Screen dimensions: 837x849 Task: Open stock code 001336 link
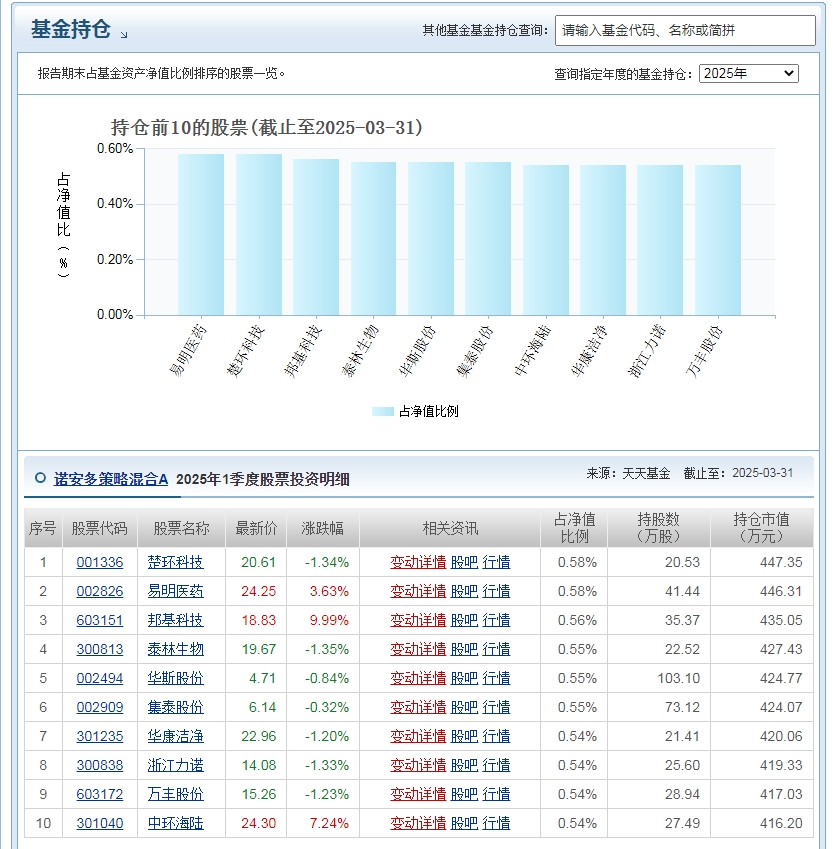(100, 562)
